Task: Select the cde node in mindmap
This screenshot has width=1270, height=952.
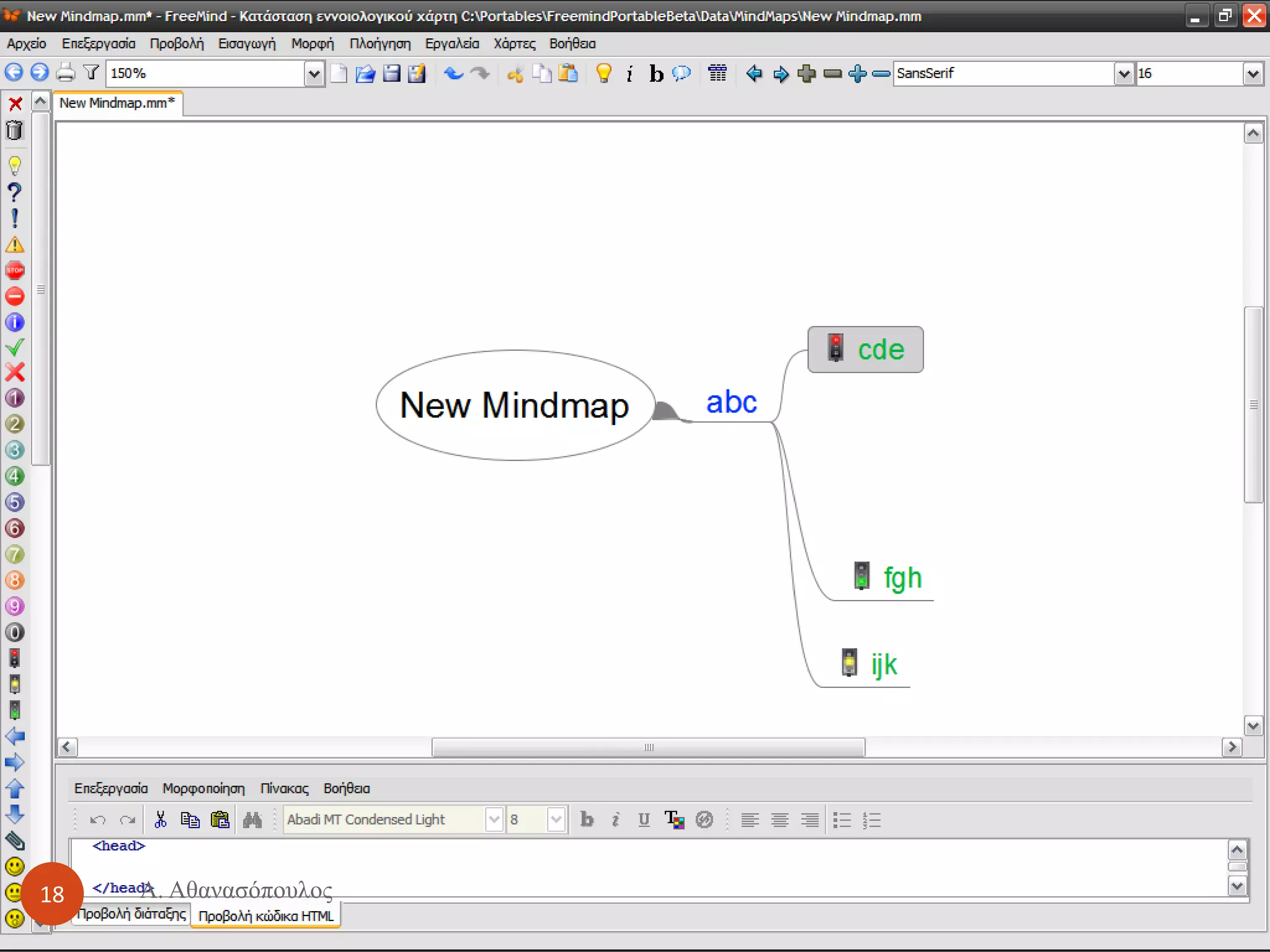Action: (x=880, y=350)
